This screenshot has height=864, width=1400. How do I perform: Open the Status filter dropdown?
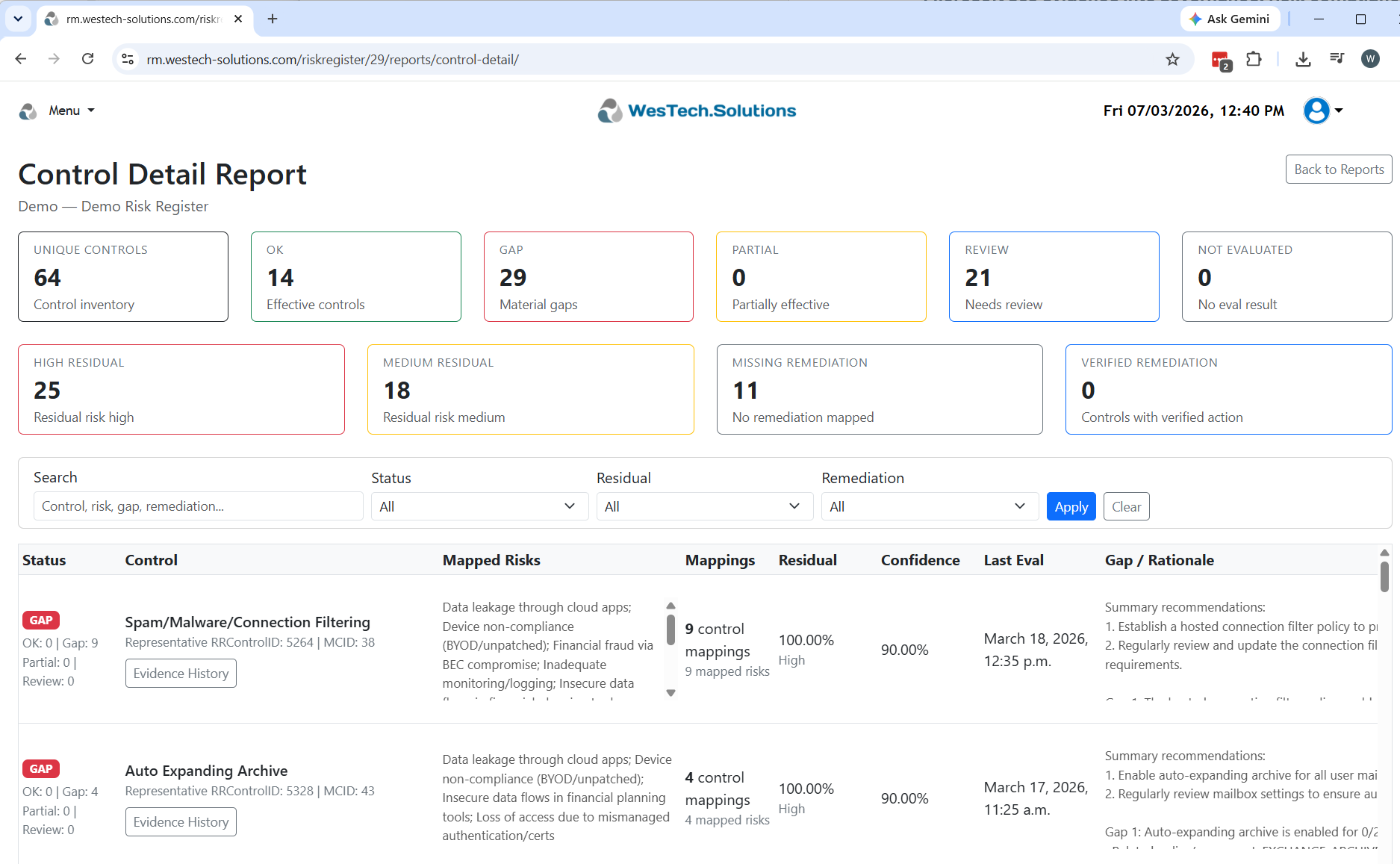coord(479,506)
